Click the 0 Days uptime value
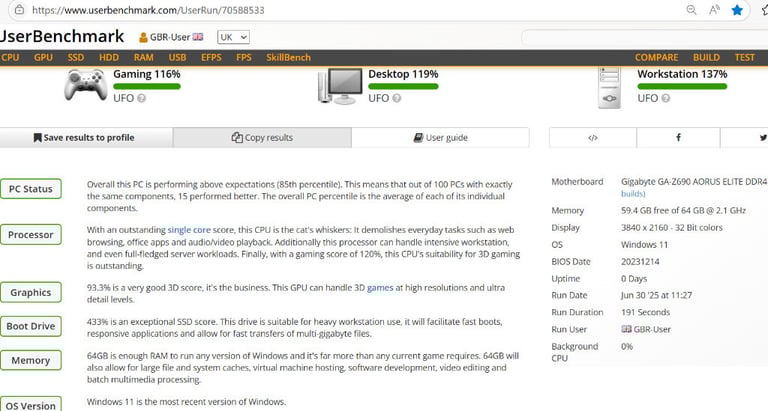The width and height of the screenshot is (768, 411). tap(634, 279)
